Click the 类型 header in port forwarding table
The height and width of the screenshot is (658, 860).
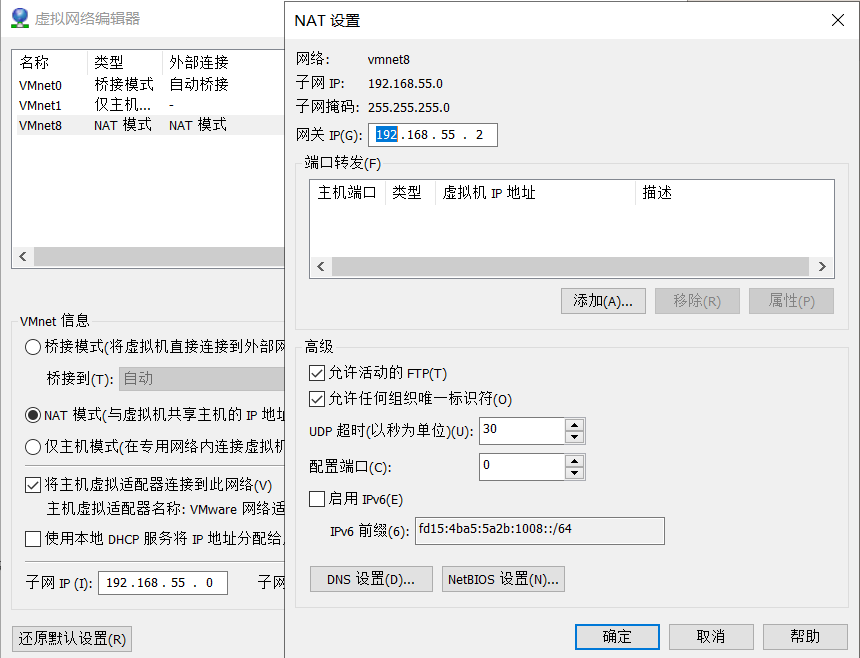click(x=410, y=192)
